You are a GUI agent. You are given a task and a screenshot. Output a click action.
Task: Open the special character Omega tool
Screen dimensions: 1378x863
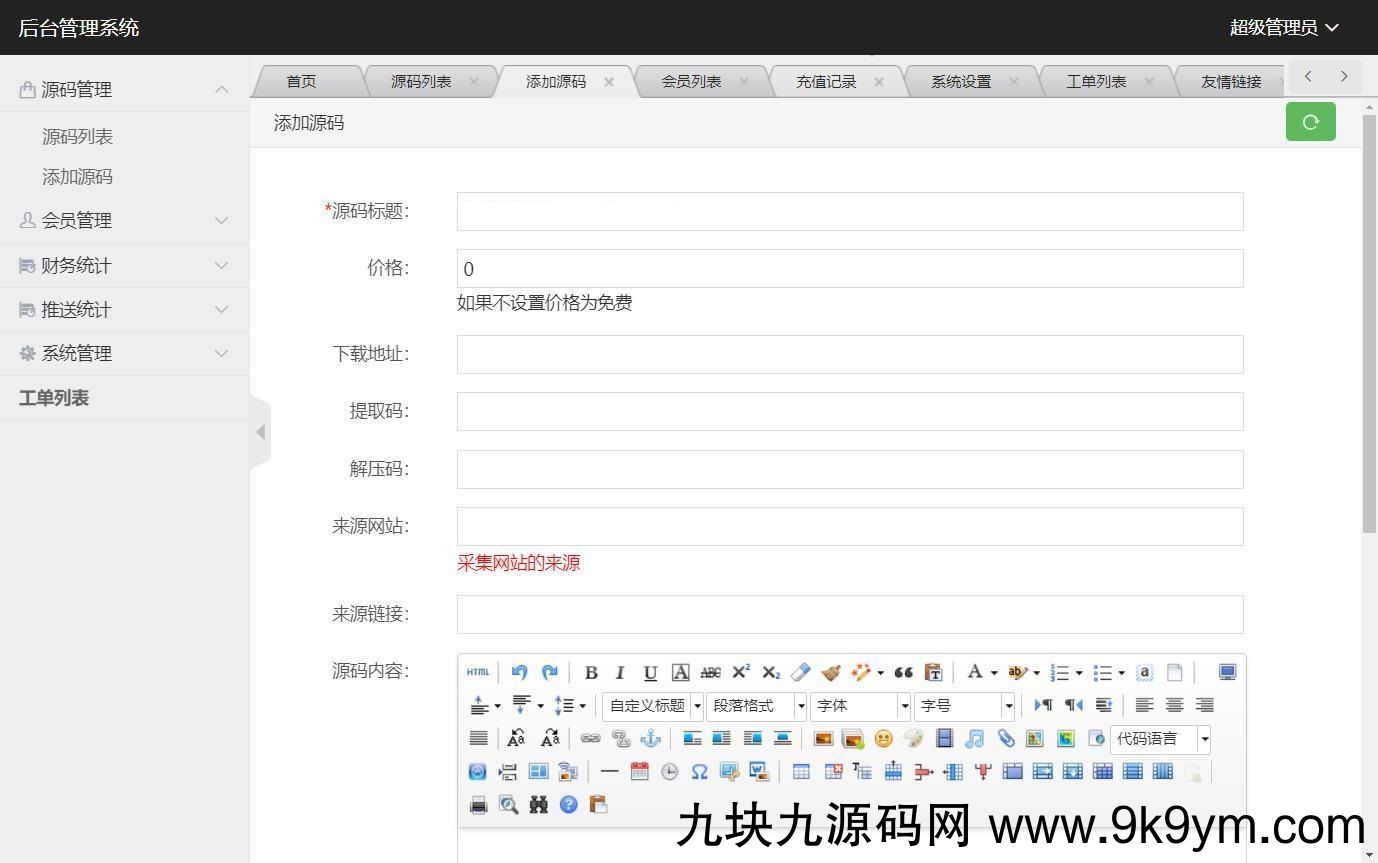[698, 770]
